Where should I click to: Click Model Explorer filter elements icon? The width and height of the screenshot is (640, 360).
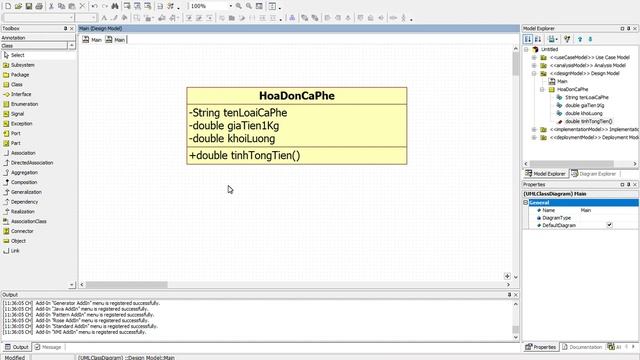click(x=567, y=39)
